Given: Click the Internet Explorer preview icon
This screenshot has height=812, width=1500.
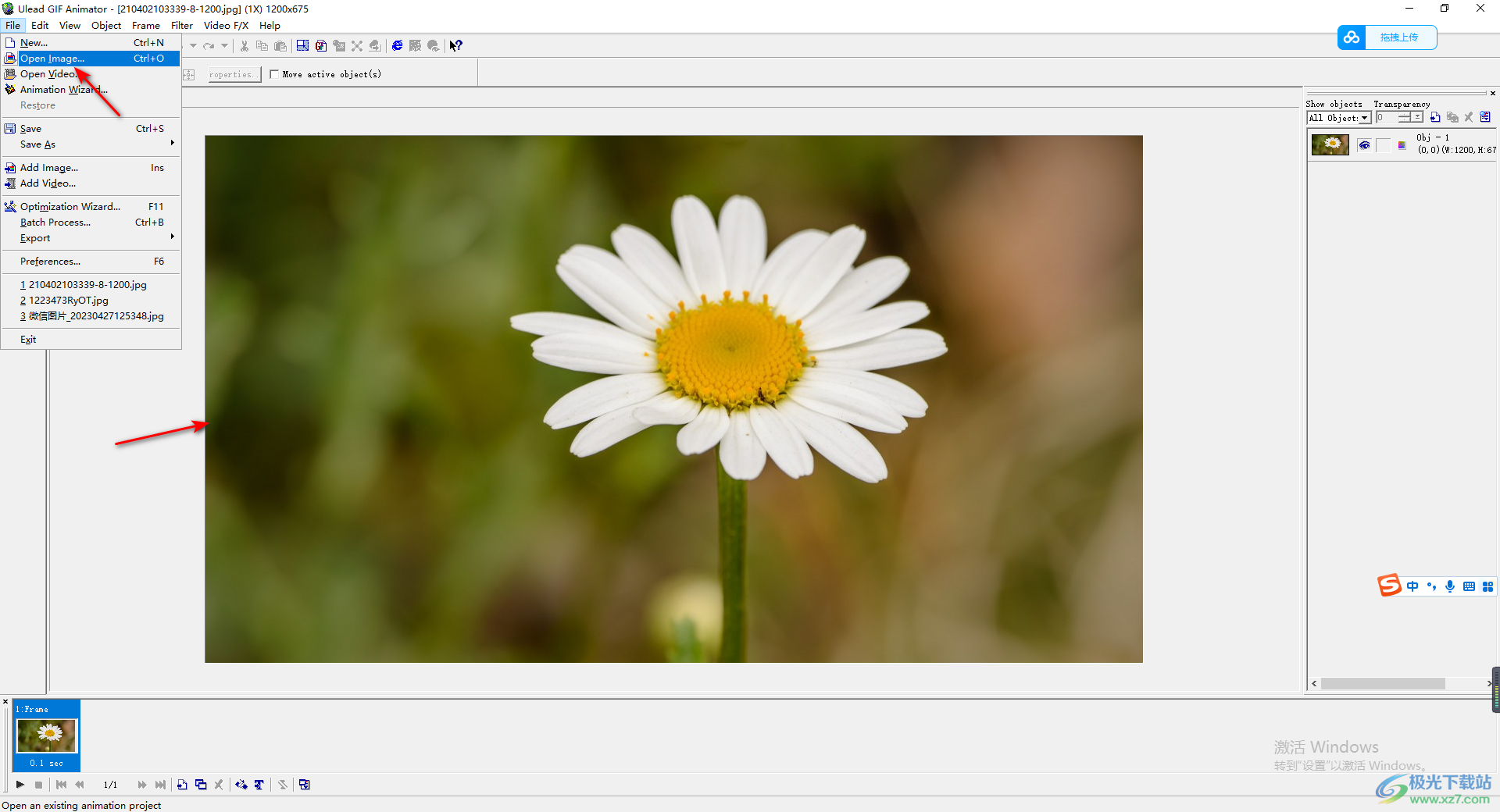Looking at the screenshot, I should tap(397, 46).
